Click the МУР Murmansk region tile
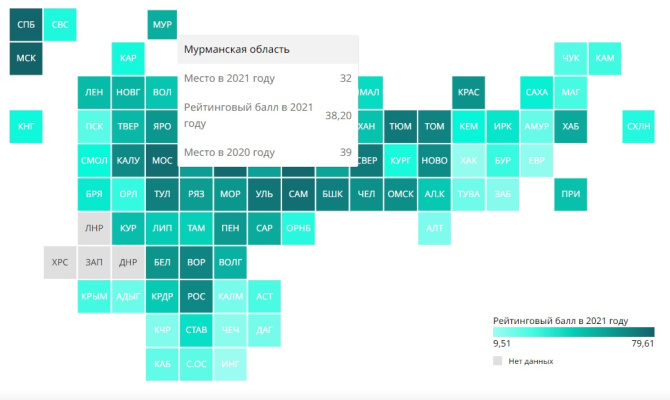The width and height of the screenshot is (670, 400). (161, 24)
